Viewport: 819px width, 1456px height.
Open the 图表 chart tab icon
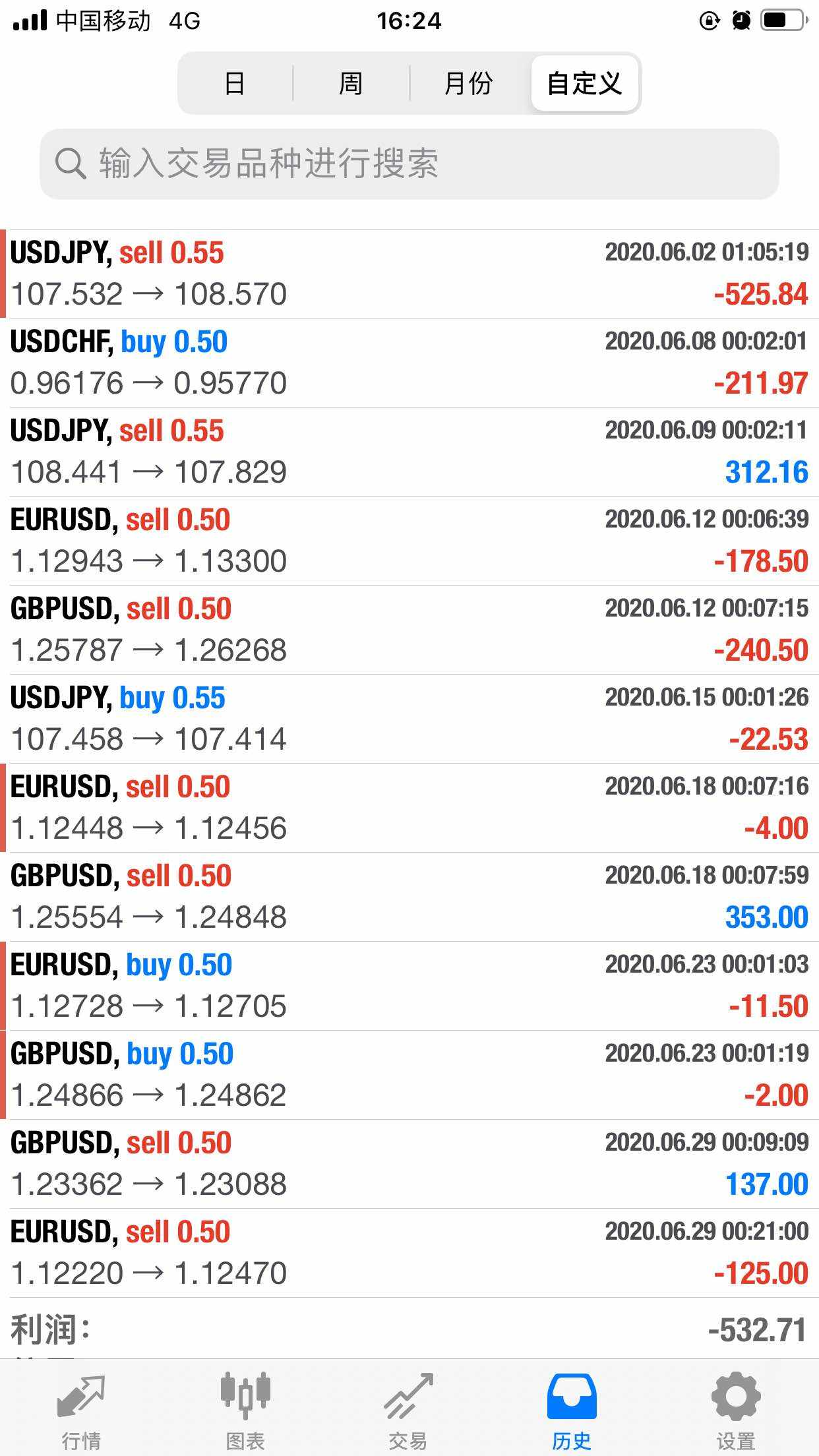click(245, 1397)
